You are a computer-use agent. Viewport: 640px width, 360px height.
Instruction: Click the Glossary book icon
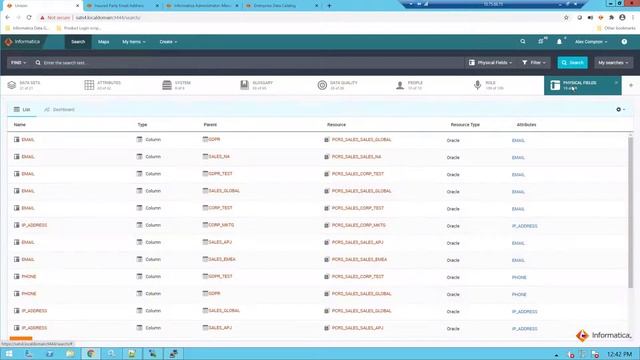coord(244,85)
